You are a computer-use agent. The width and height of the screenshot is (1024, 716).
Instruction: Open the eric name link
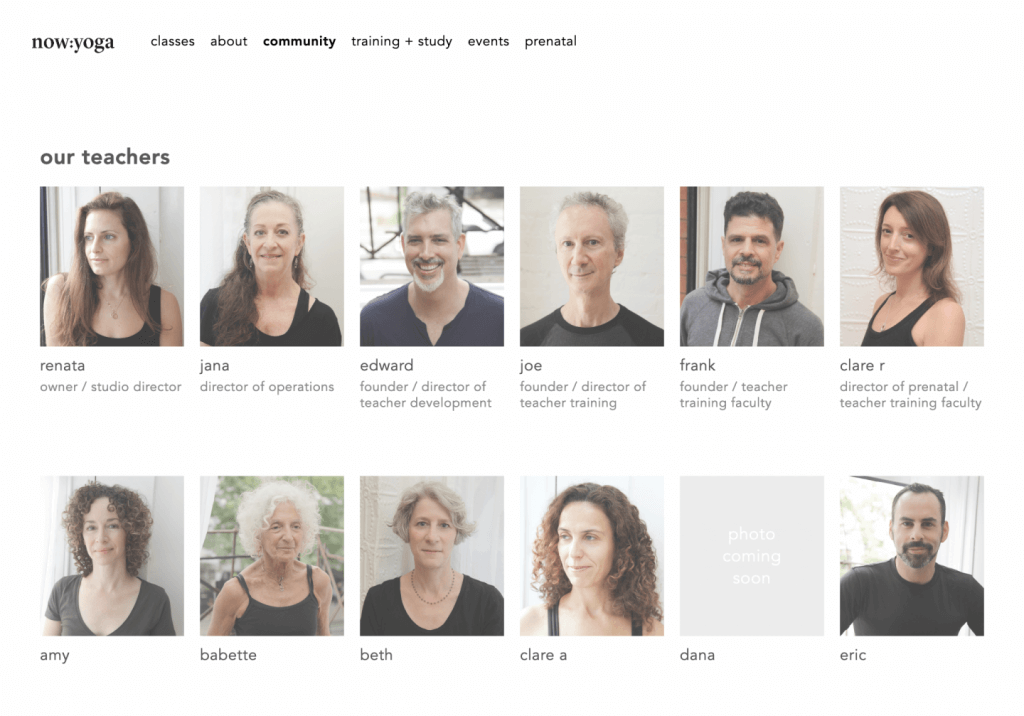[x=853, y=655]
